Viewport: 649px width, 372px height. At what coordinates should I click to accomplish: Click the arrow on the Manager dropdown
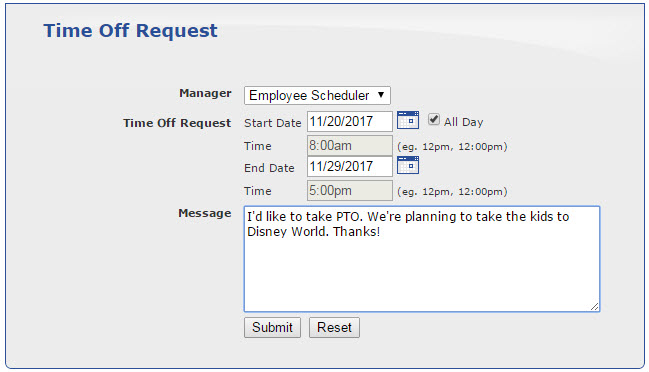click(x=381, y=95)
